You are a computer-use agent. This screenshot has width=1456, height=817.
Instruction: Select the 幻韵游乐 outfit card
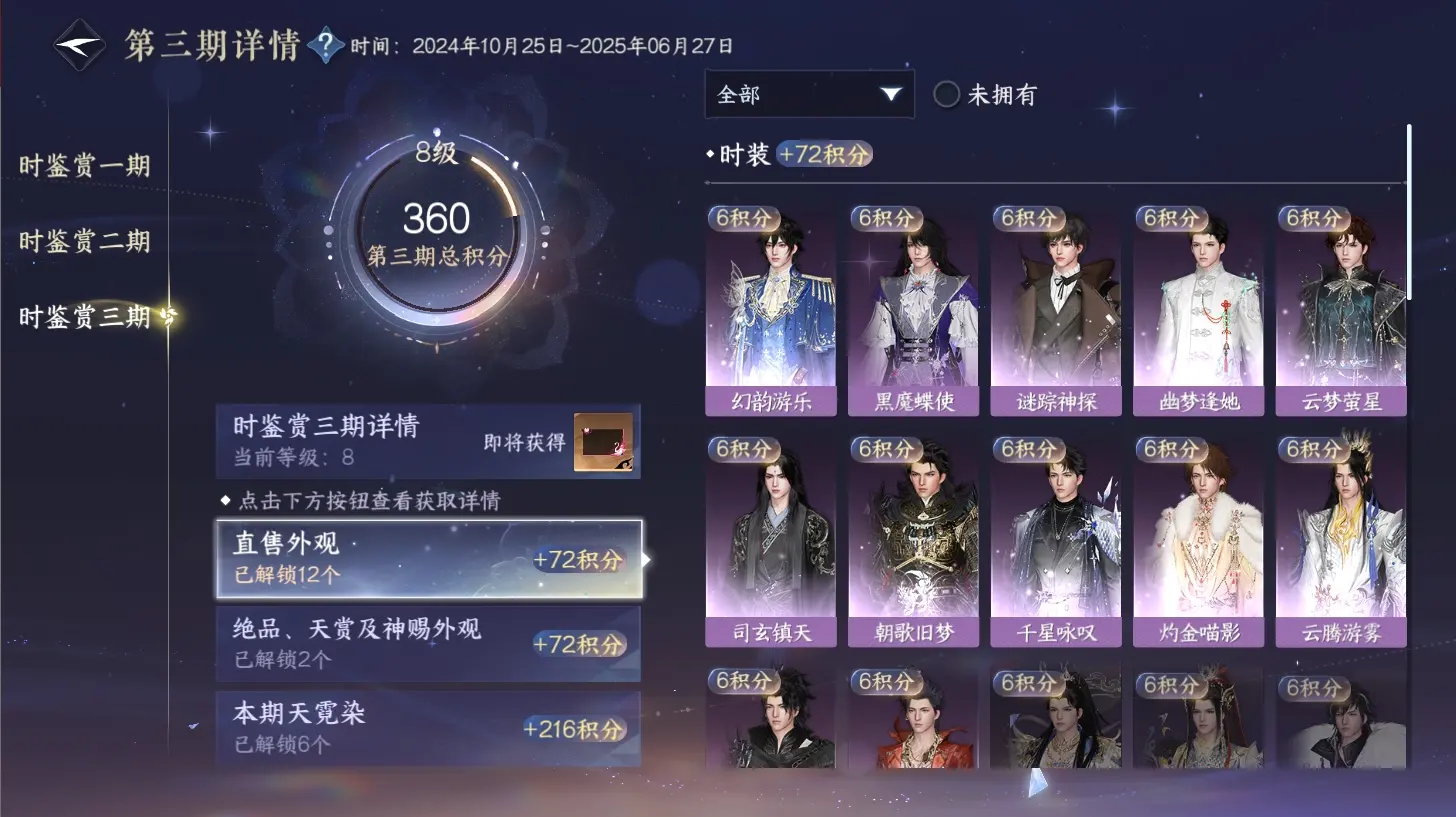tap(771, 310)
